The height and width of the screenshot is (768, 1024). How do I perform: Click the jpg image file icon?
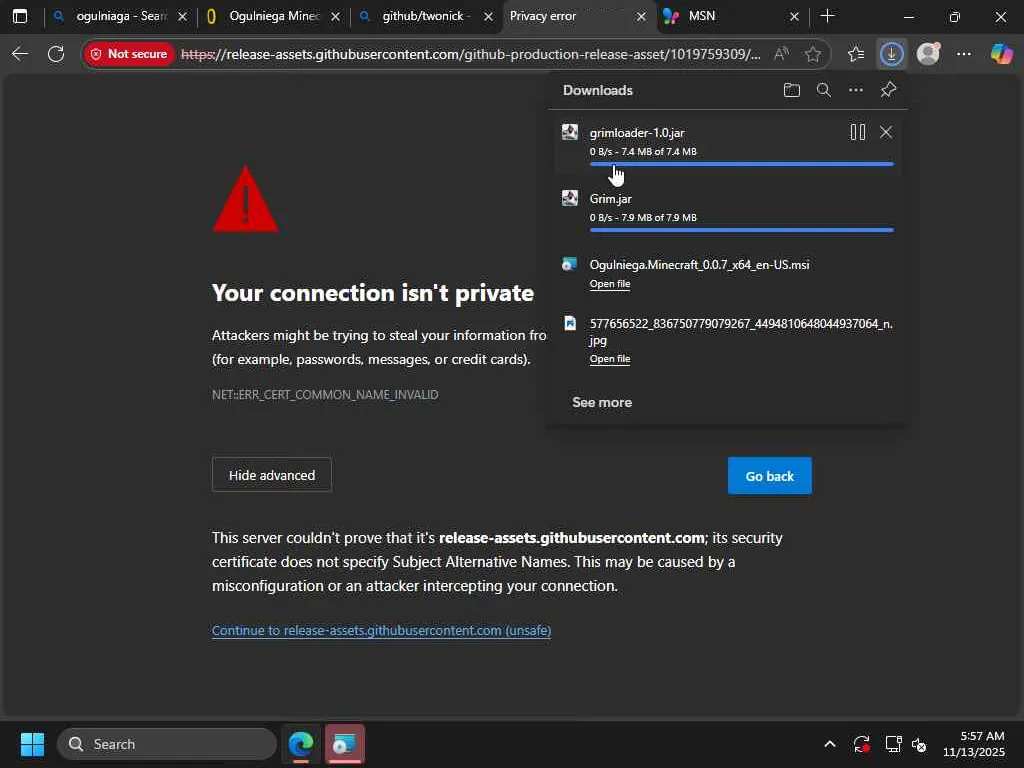coord(570,323)
